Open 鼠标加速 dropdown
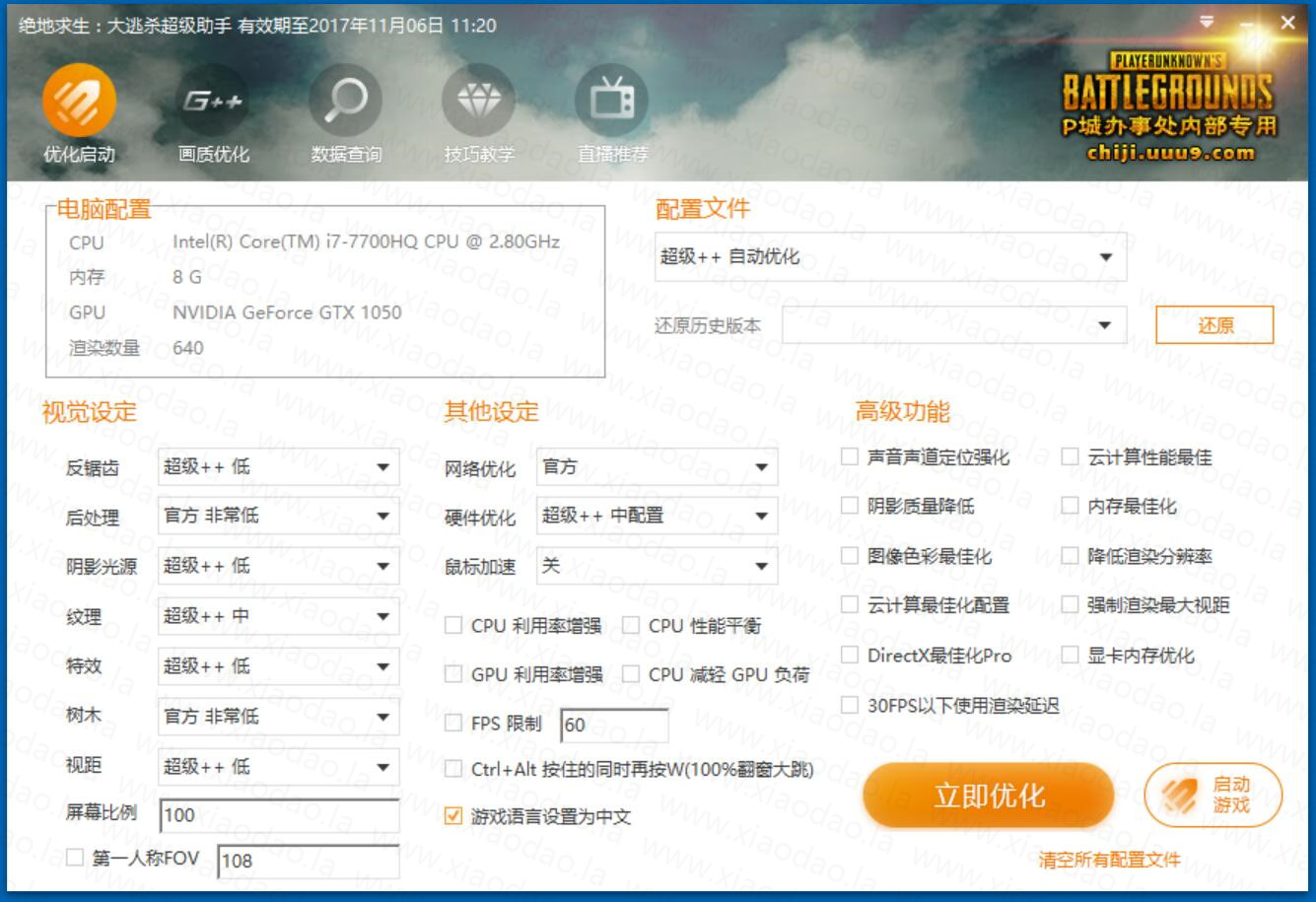The image size is (1316, 902). coord(658,566)
